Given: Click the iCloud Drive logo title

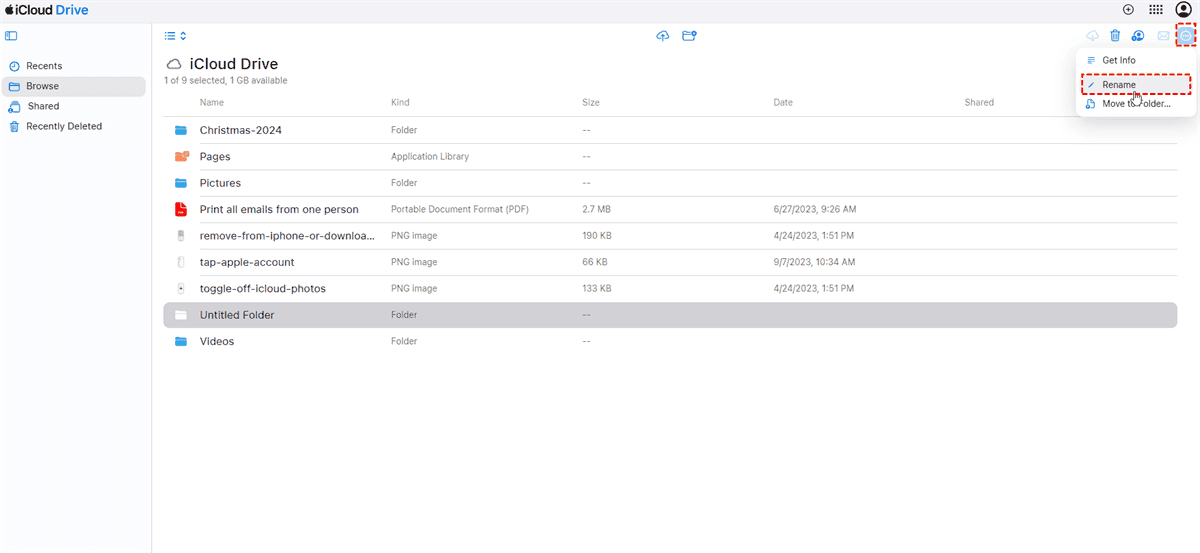Looking at the screenshot, I should point(46,9).
